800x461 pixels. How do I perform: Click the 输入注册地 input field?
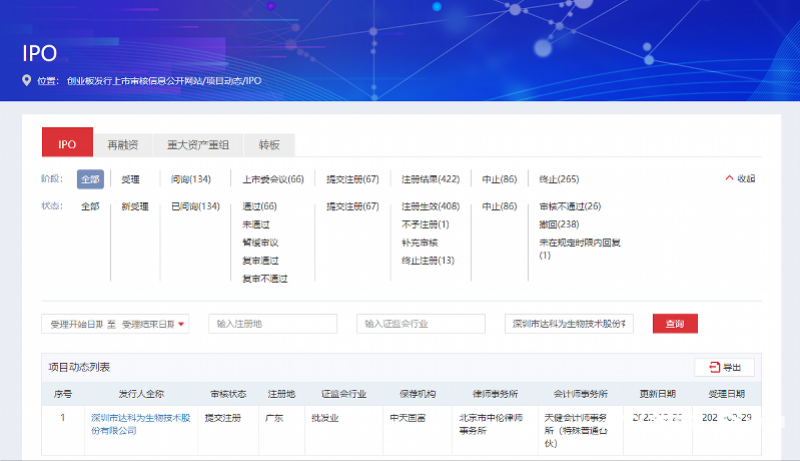tap(272, 324)
